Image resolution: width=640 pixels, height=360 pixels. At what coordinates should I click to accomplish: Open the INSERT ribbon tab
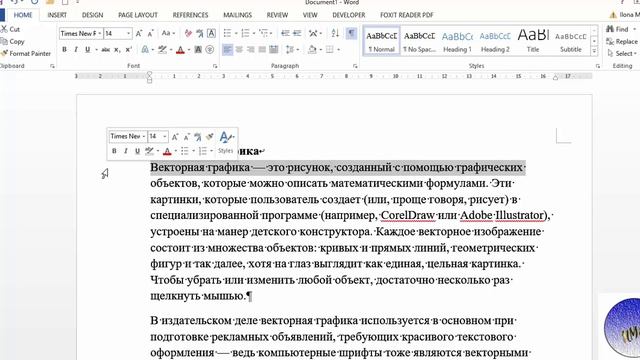pos(57,15)
